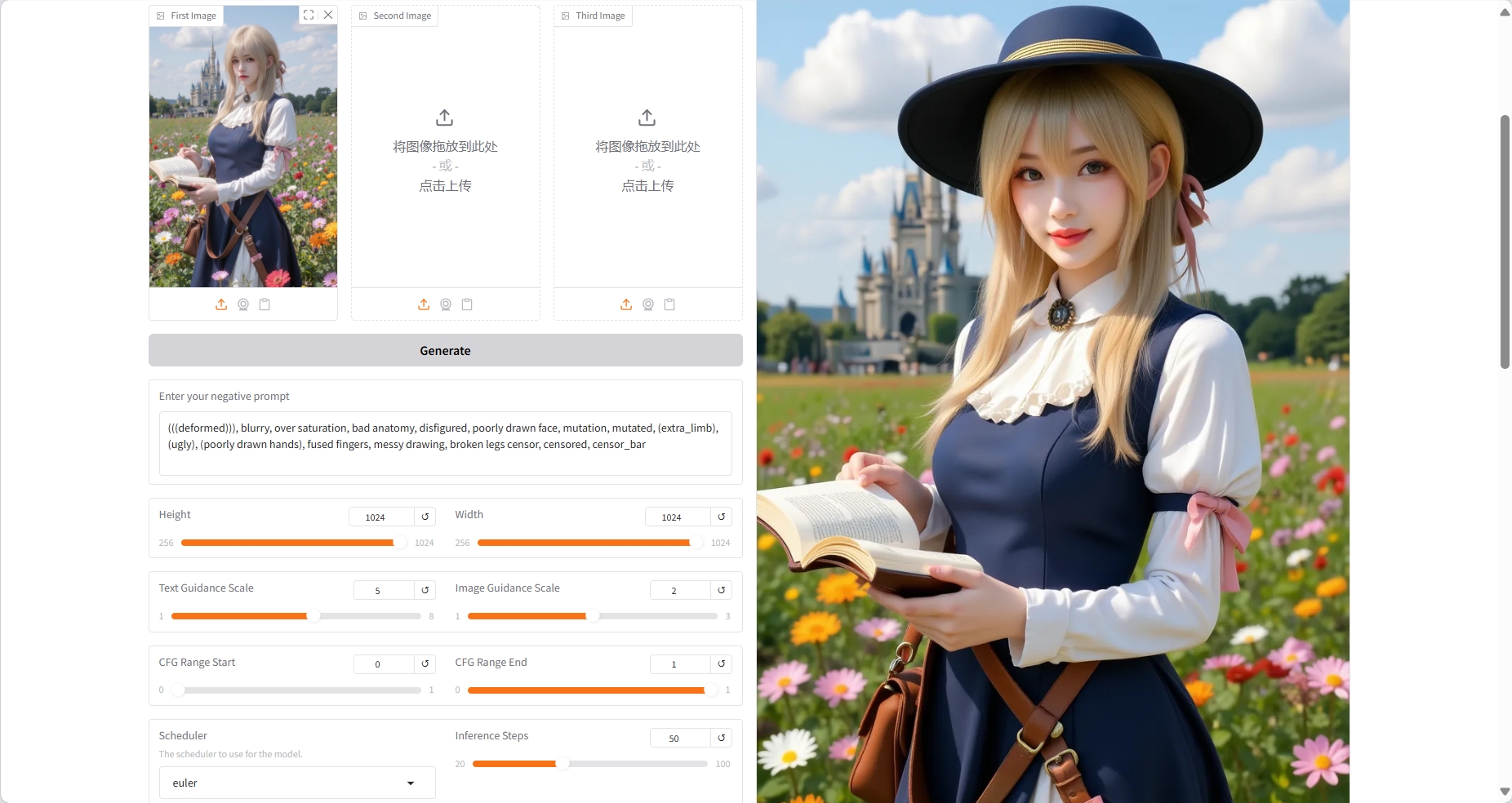Click the Second Image upload drop area

click(x=445, y=152)
